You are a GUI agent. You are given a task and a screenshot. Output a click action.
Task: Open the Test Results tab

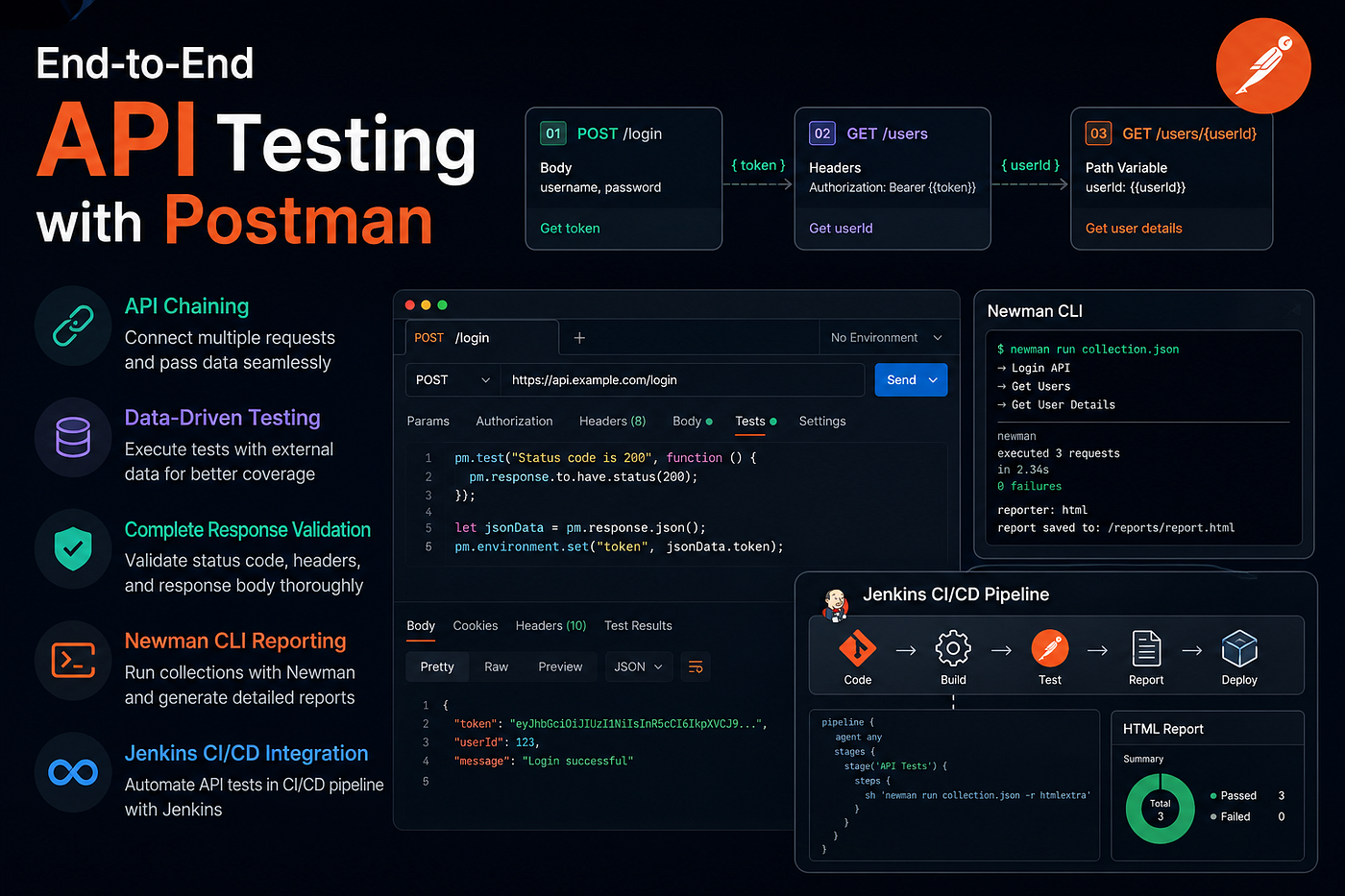(638, 625)
